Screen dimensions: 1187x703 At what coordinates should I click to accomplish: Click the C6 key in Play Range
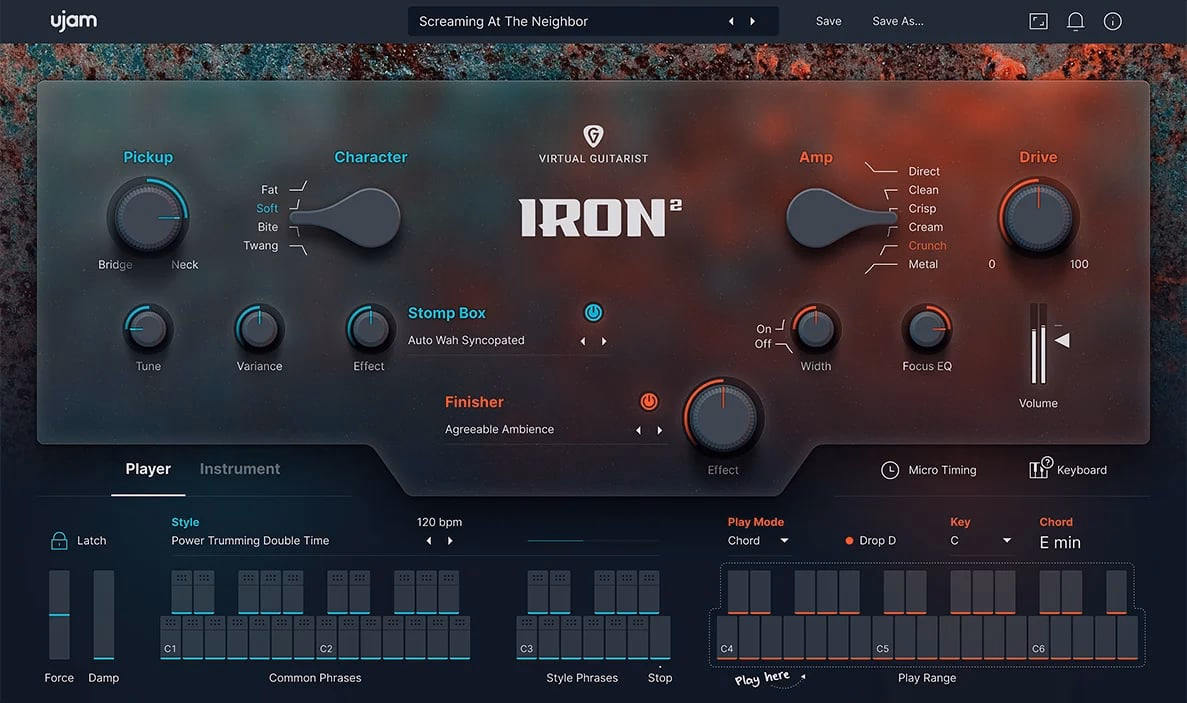pyautogui.click(x=1039, y=637)
